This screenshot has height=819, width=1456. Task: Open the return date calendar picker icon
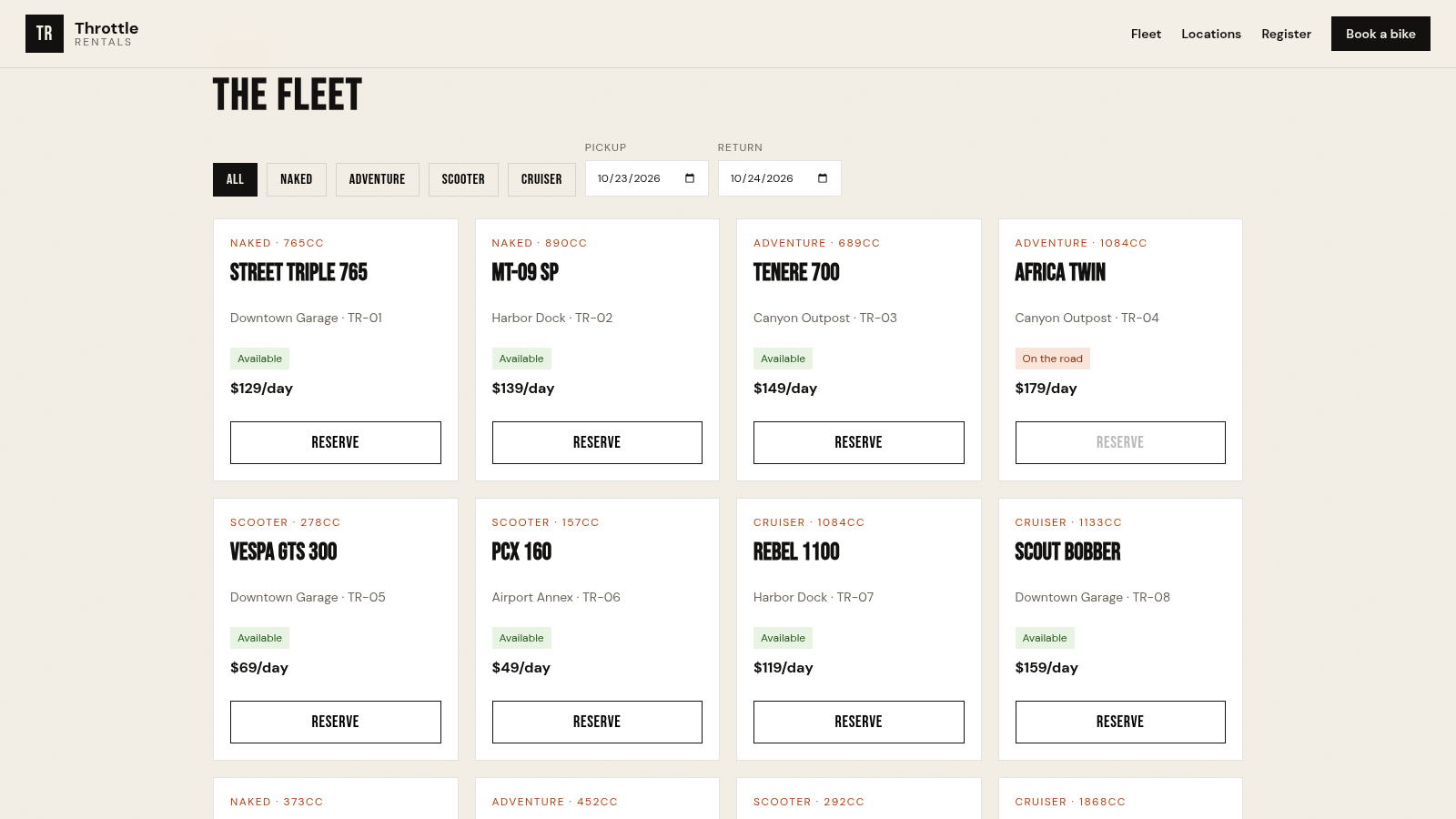click(x=823, y=178)
